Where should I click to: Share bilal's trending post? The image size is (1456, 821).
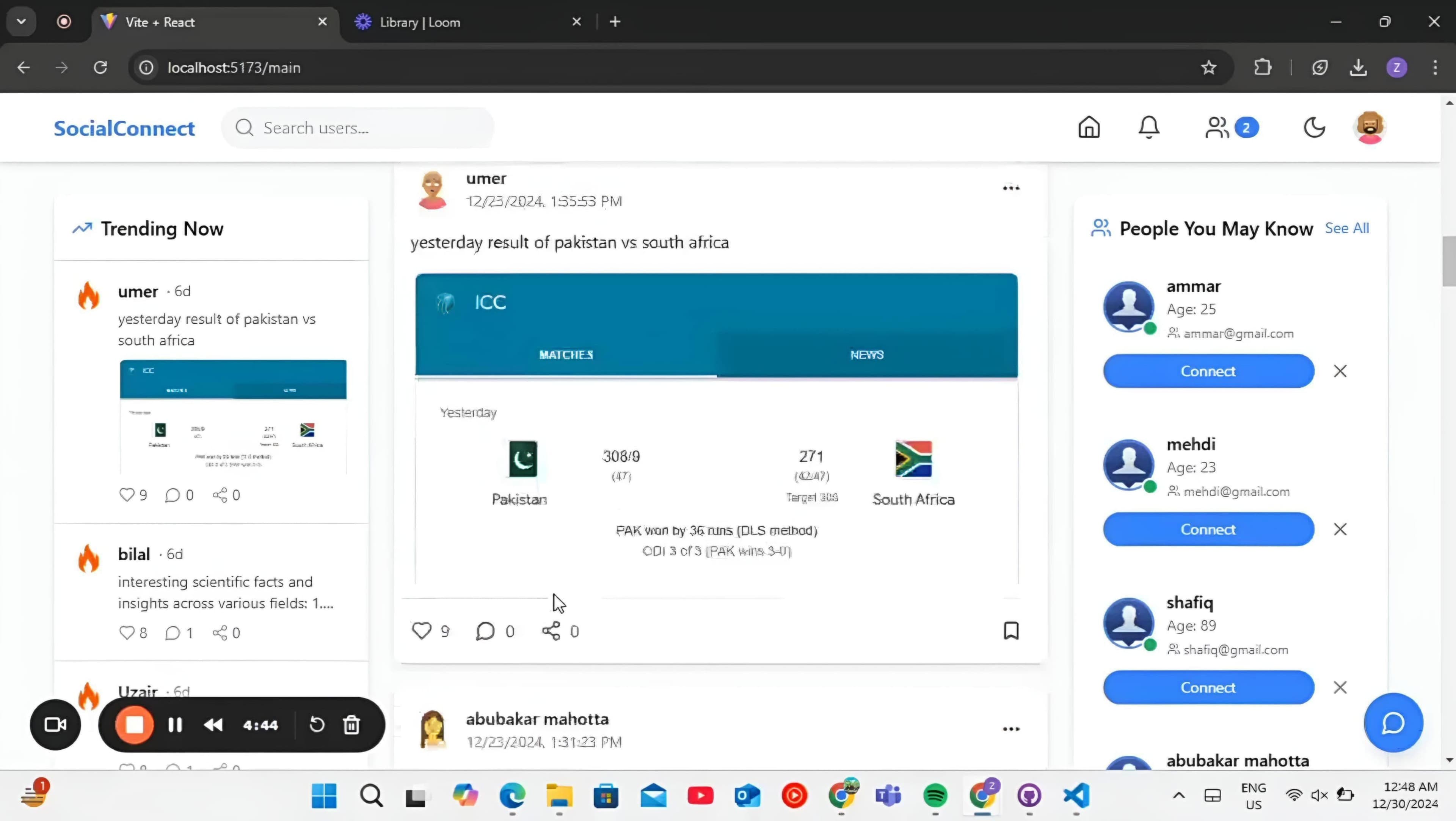(x=220, y=633)
